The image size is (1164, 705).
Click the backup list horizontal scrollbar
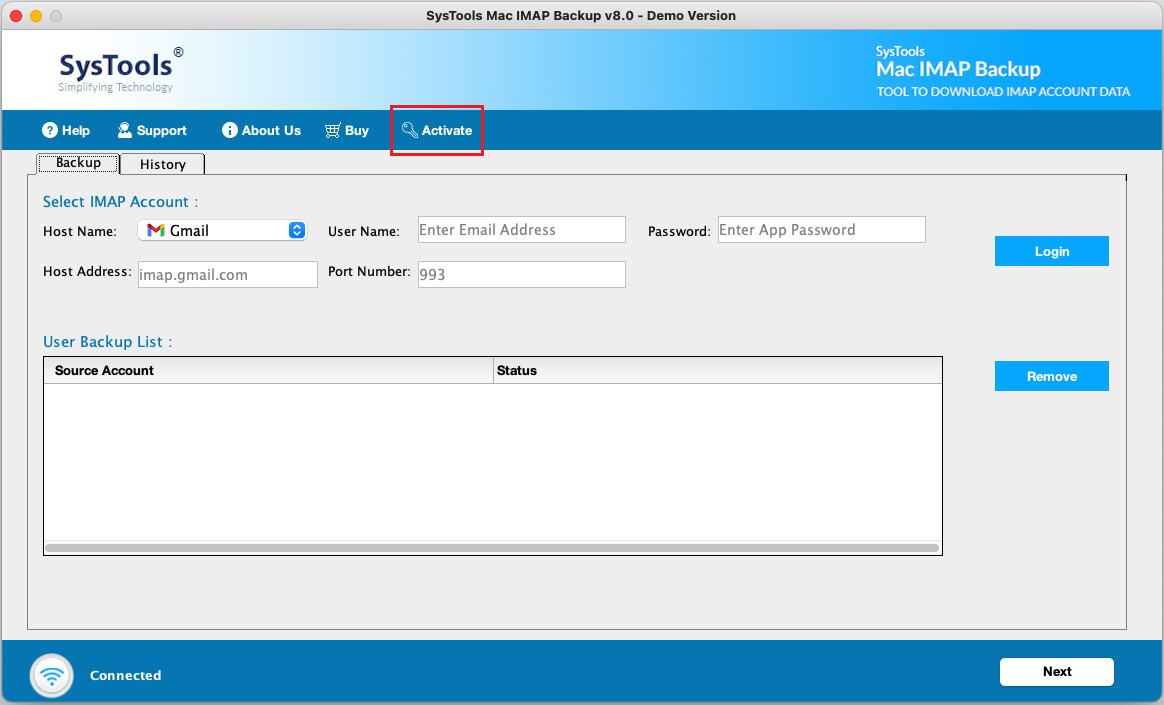pos(492,548)
